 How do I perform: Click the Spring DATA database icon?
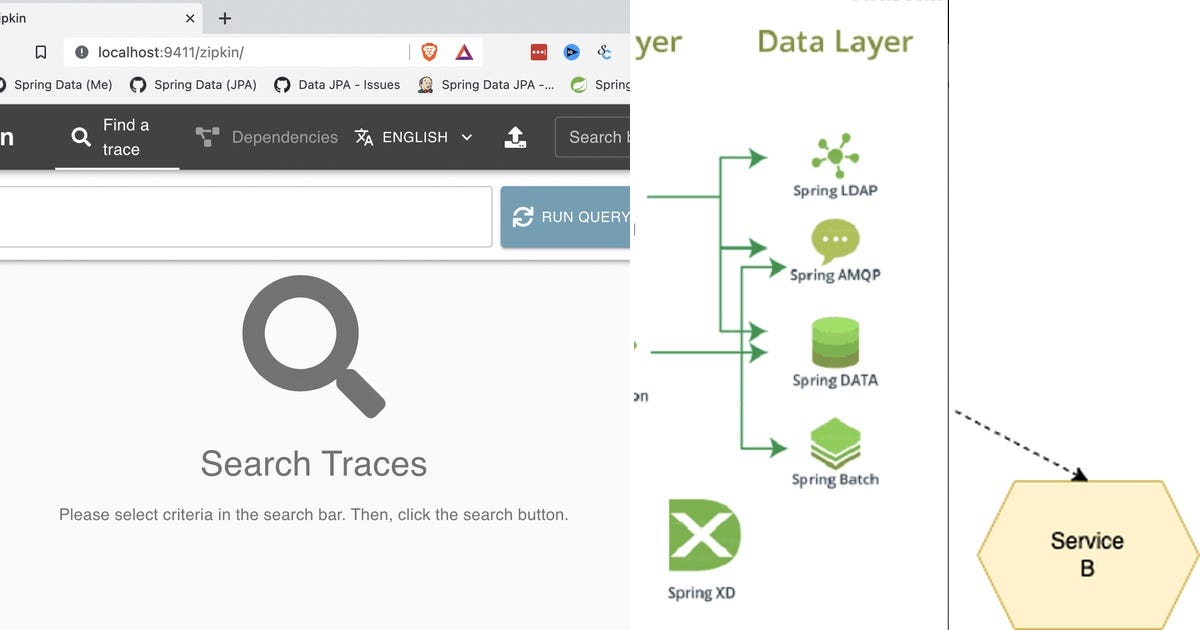pyautogui.click(x=835, y=345)
